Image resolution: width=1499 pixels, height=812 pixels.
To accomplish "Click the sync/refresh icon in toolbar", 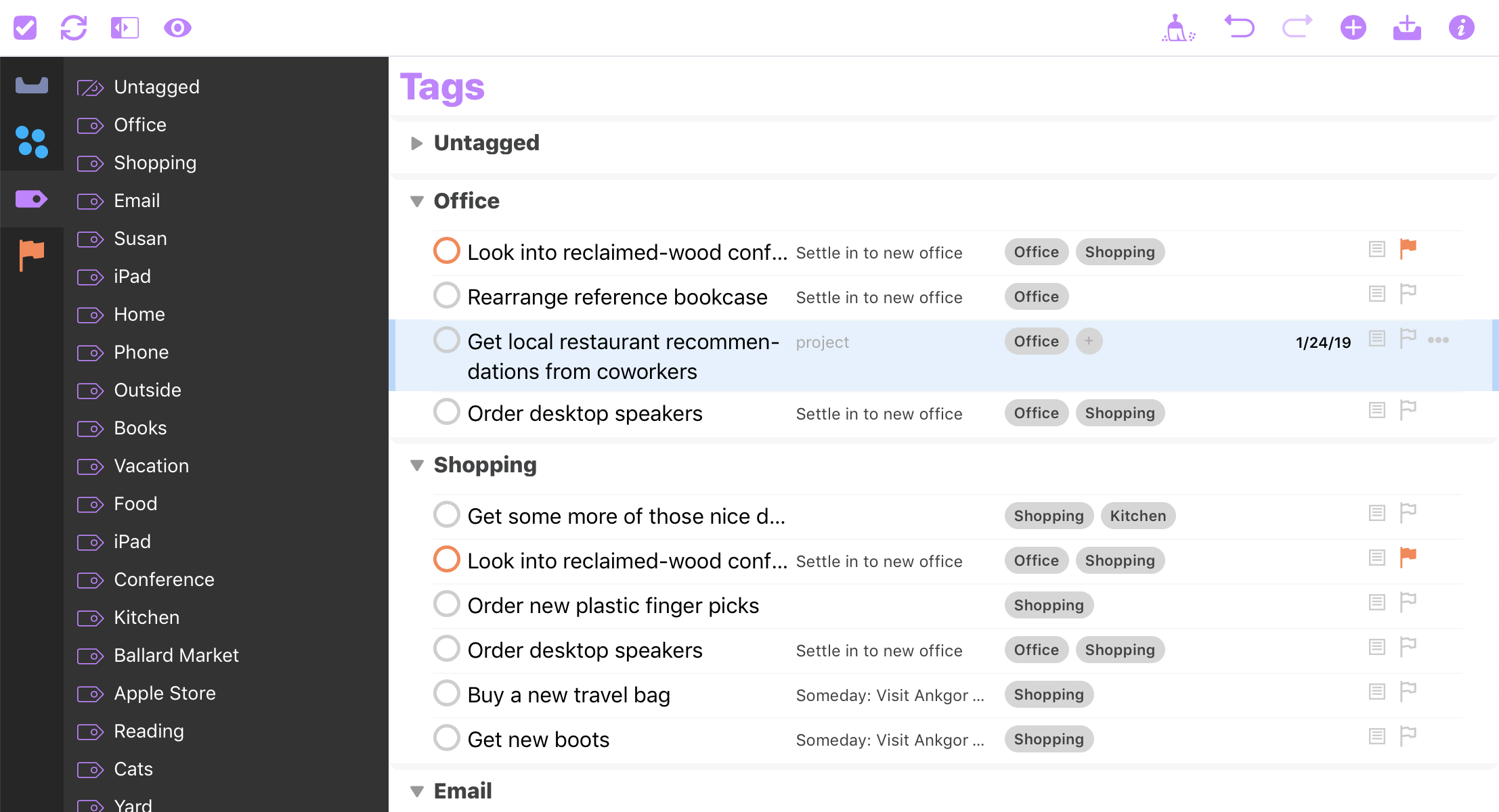I will [75, 27].
